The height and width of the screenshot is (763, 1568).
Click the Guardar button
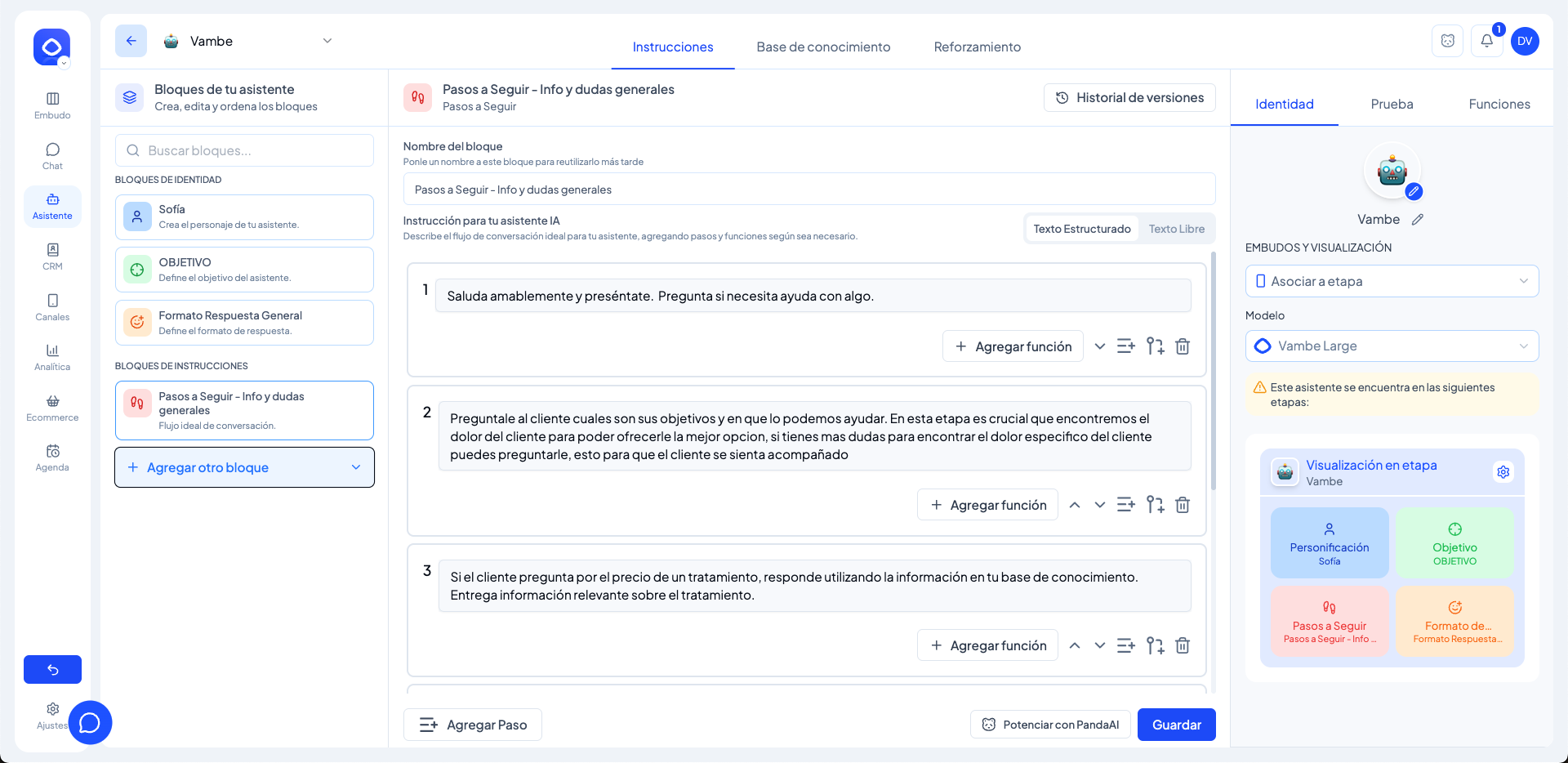point(1176,725)
